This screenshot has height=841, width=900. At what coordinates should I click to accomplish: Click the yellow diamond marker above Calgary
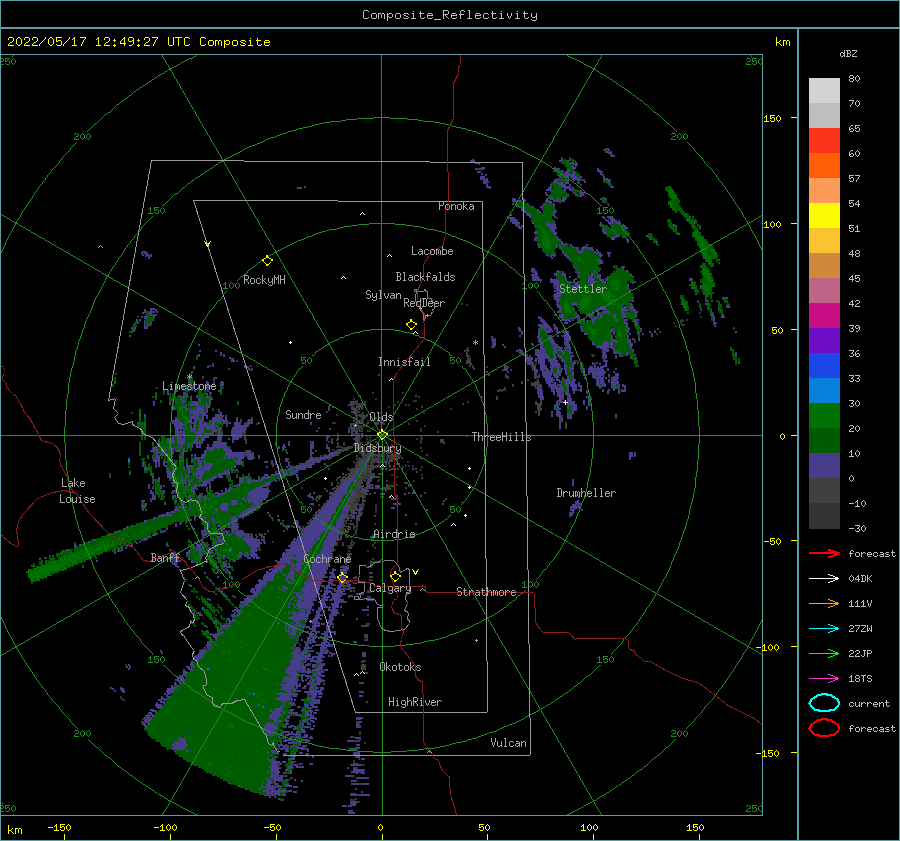coord(395,576)
